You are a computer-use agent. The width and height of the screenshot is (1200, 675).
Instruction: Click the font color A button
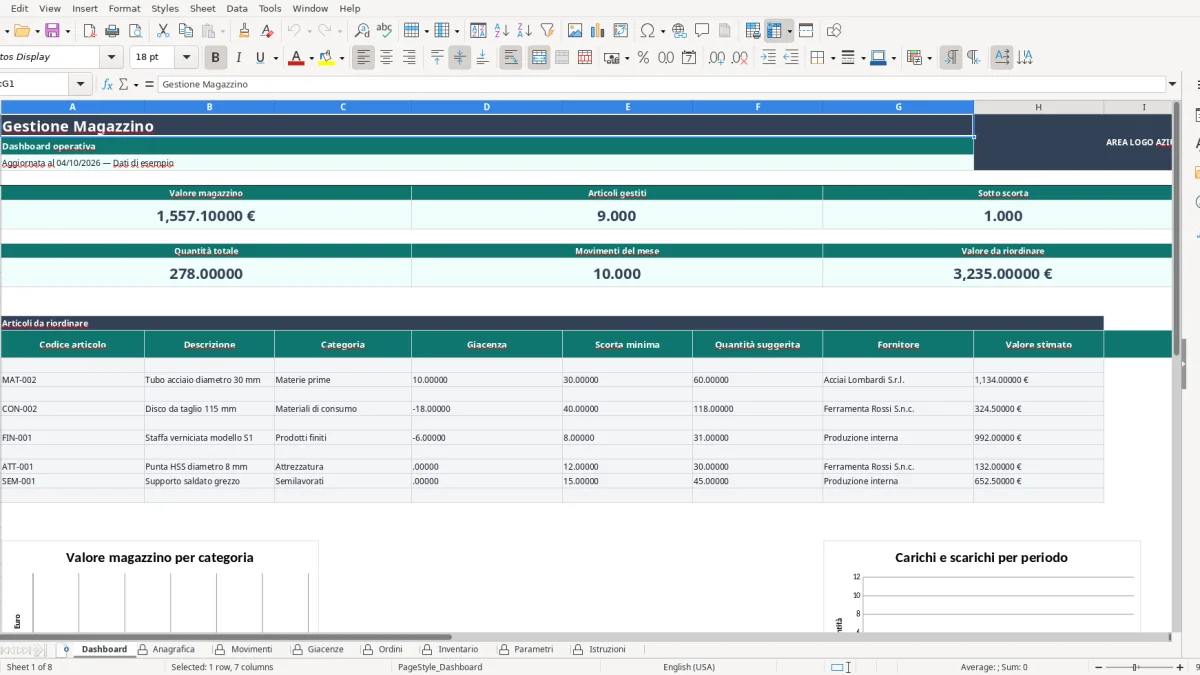(x=295, y=58)
